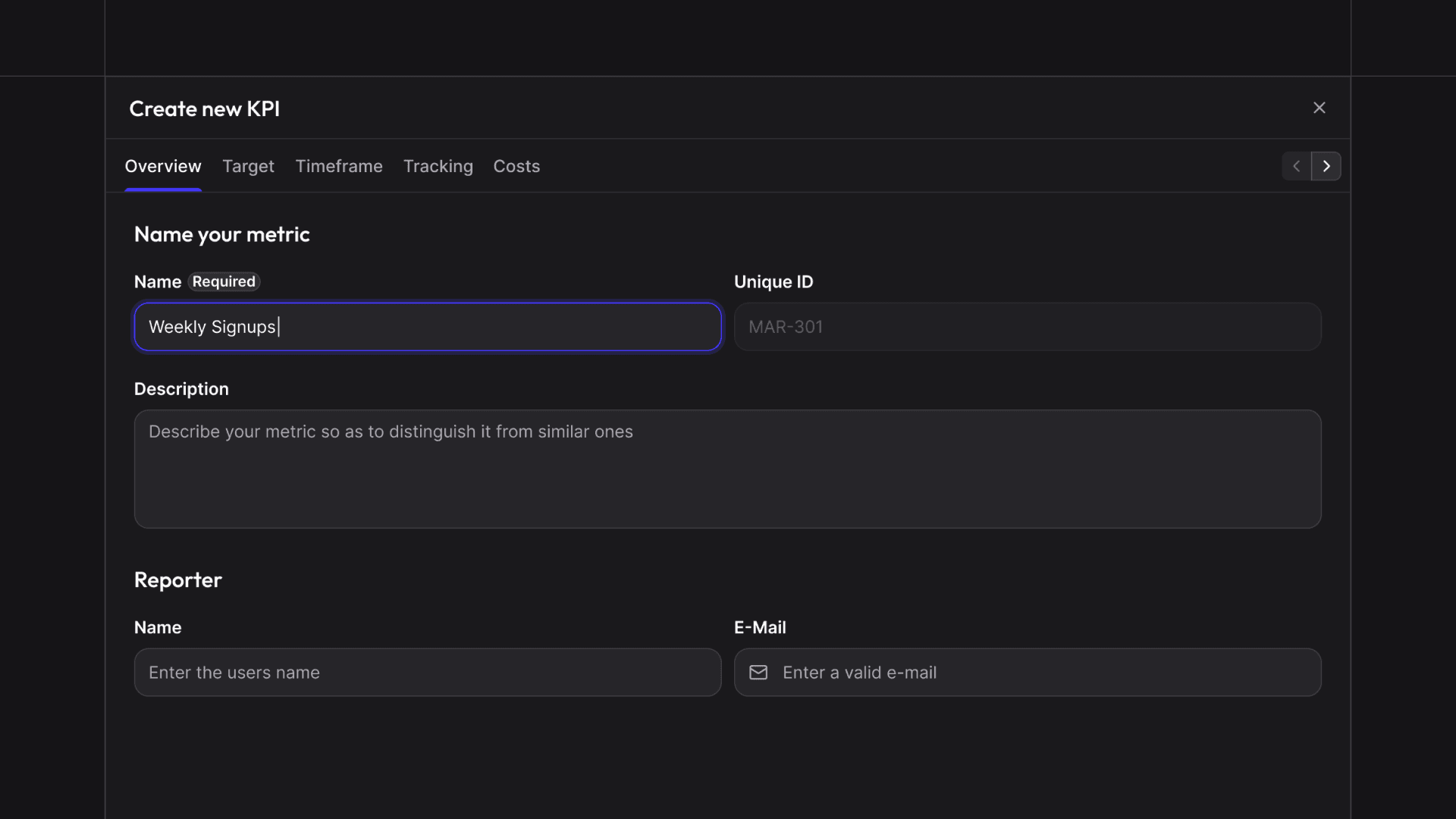Click the 'Reporter' section heading
Screen dimensions: 1456x819
(x=178, y=580)
